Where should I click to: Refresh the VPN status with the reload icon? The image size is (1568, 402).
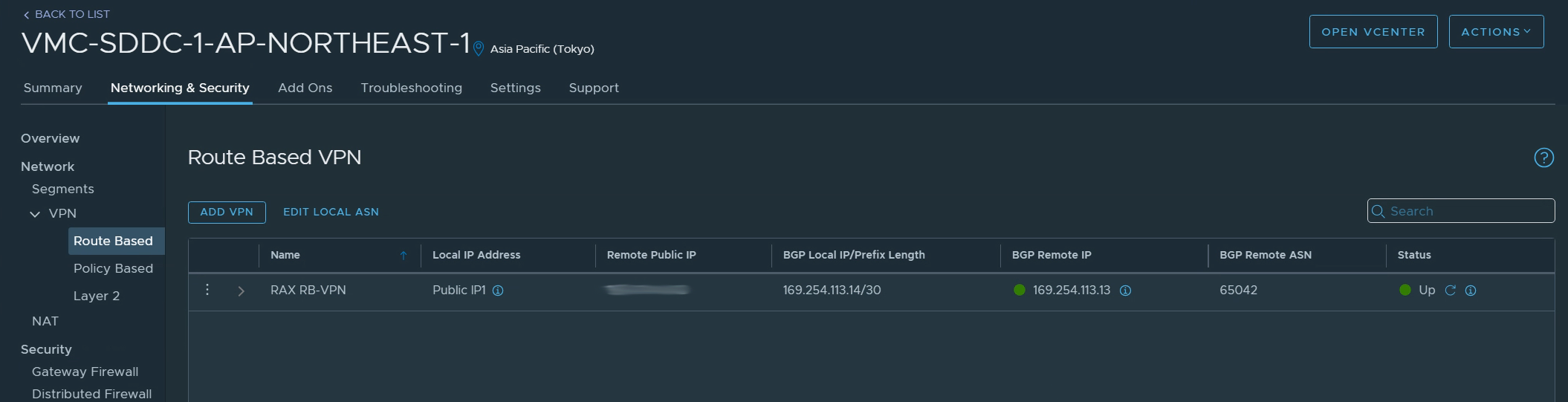(1450, 291)
